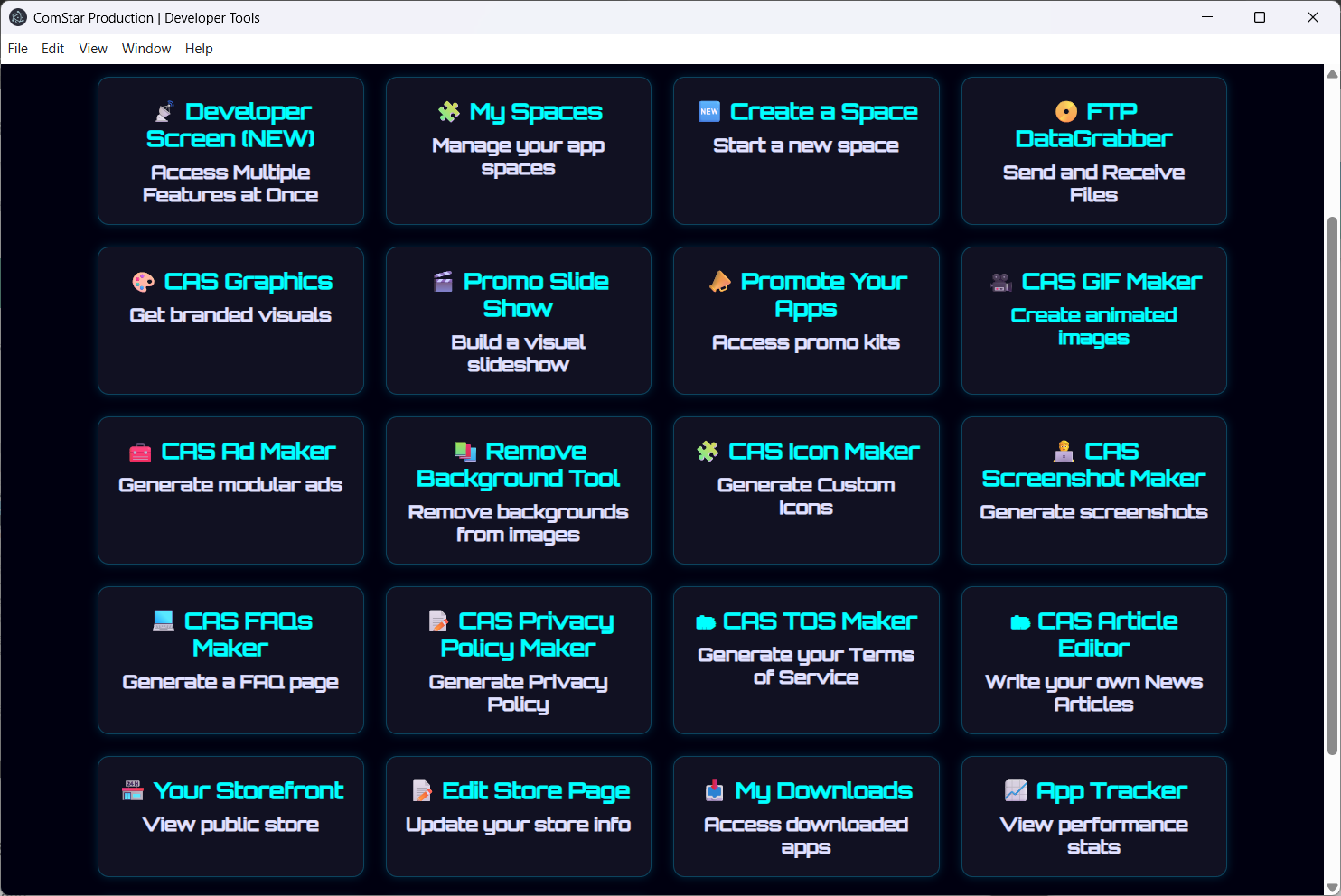Open Your Storefront to view public store
Image resolution: width=1341 pixels, height=896 pixels.
[230, 816]
